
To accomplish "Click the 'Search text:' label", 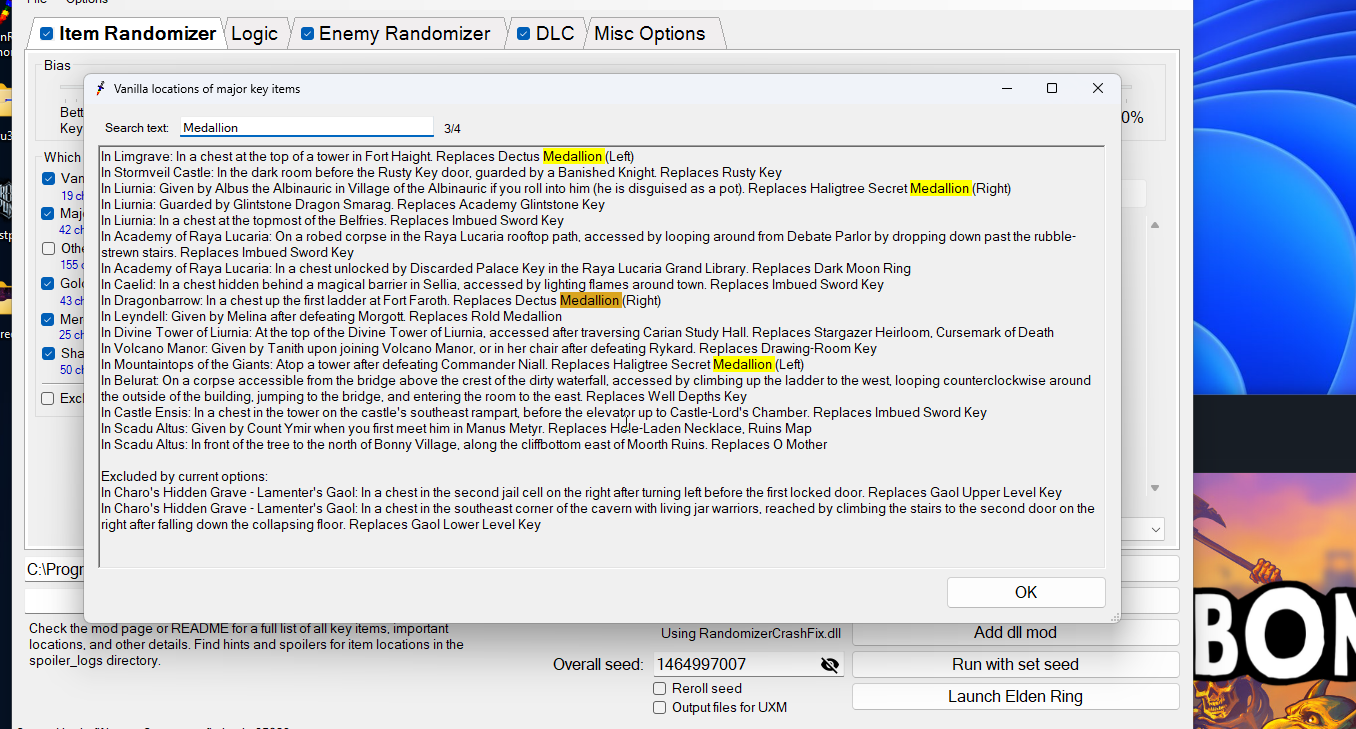I will pos(137,129).
